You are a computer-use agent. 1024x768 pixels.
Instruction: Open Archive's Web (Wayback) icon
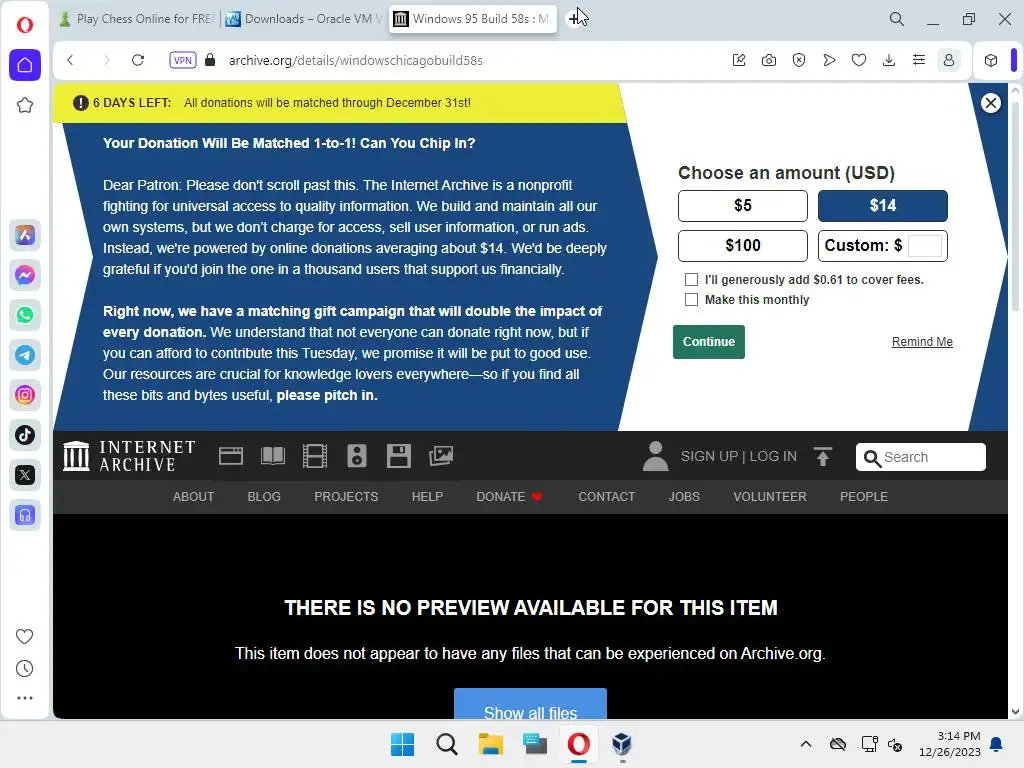231,456
